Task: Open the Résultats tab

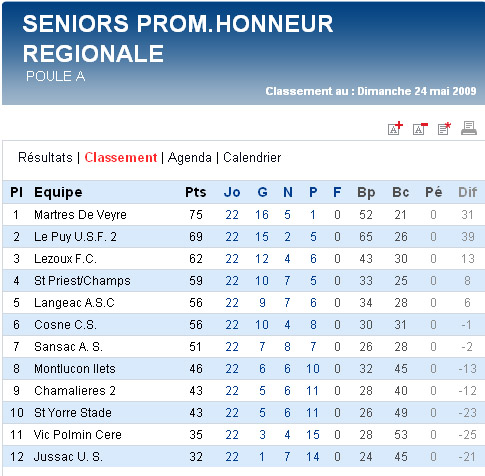Action: tap(45, 157)
